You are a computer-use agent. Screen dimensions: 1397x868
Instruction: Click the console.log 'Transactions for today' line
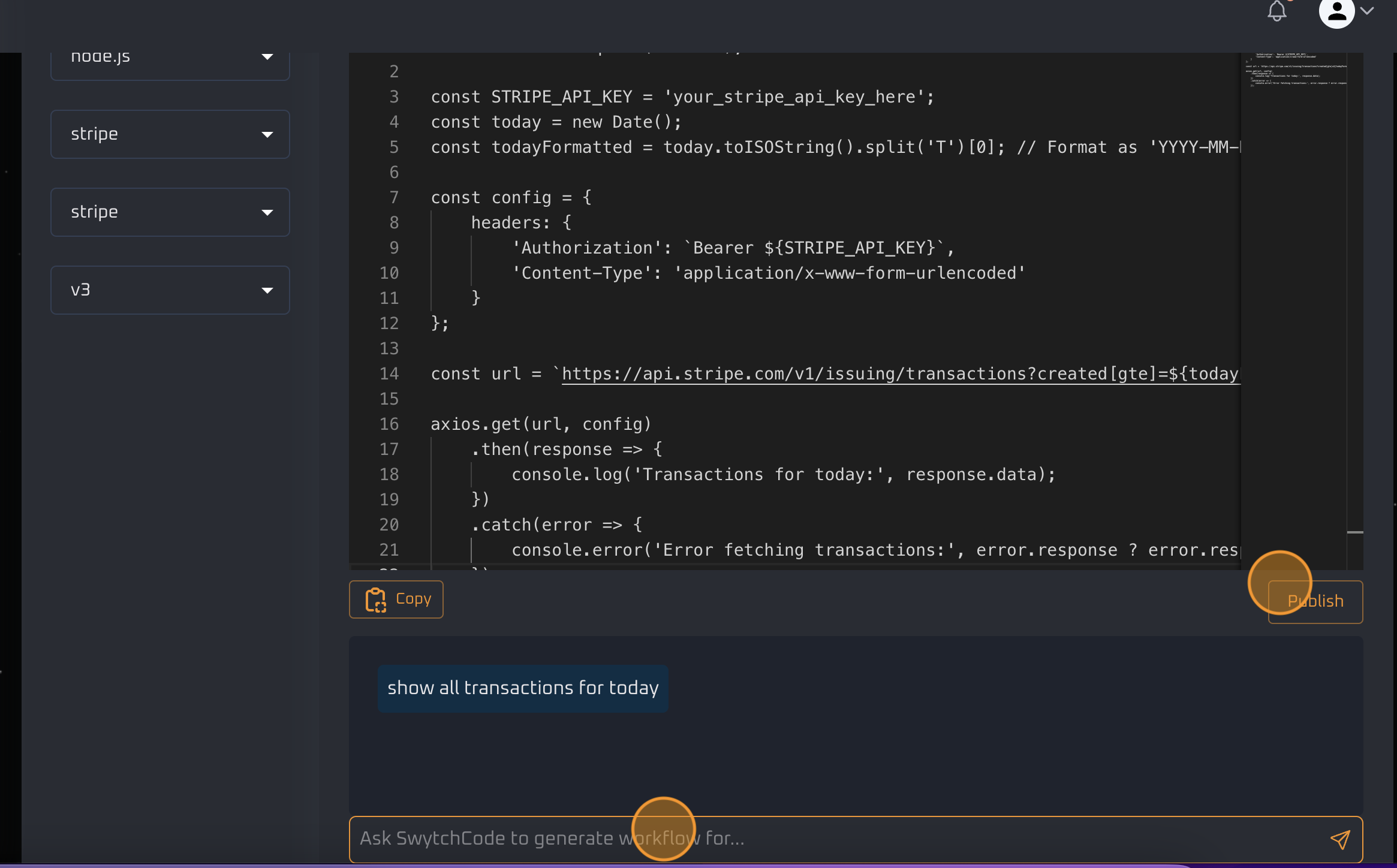783,475
